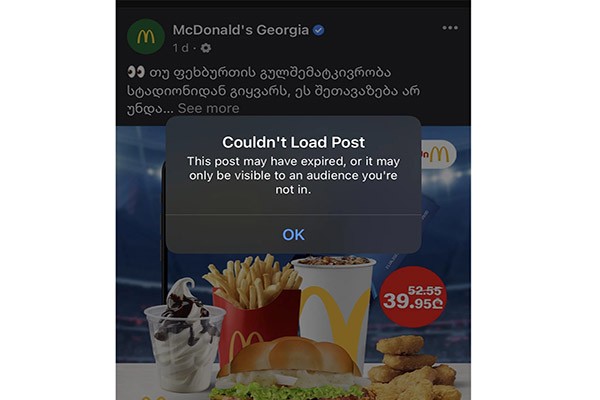600x400 pixels.
Task: Click the McDonald's drink cup
Action: point(334,314)
